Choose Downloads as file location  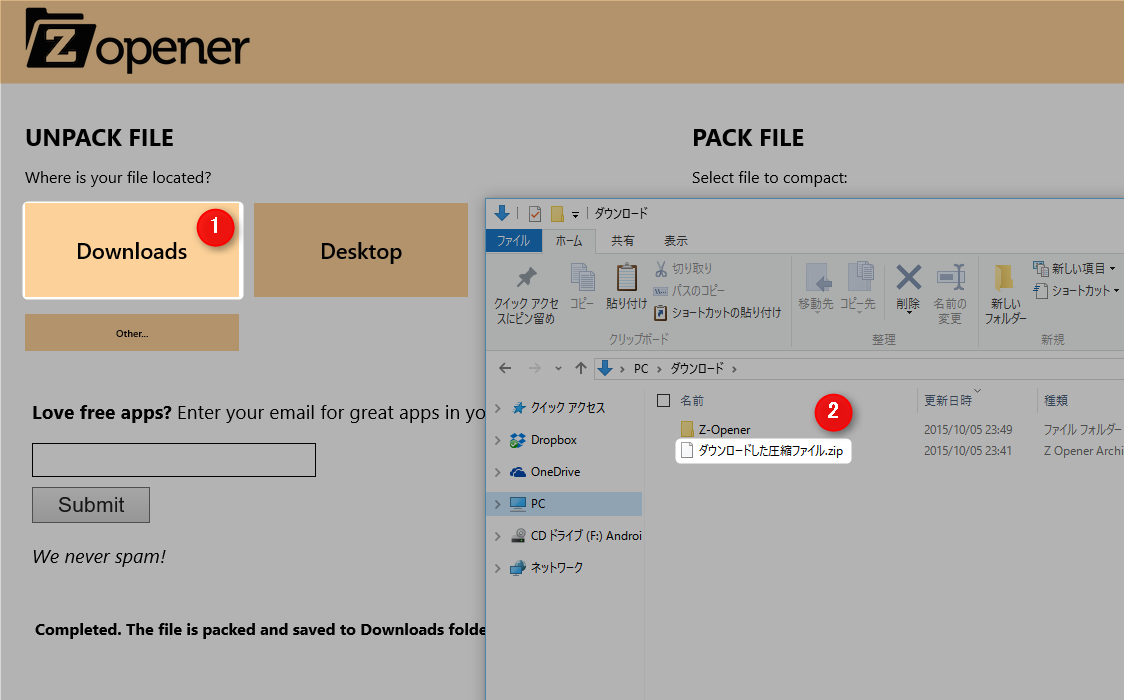(x=133, y=251)
